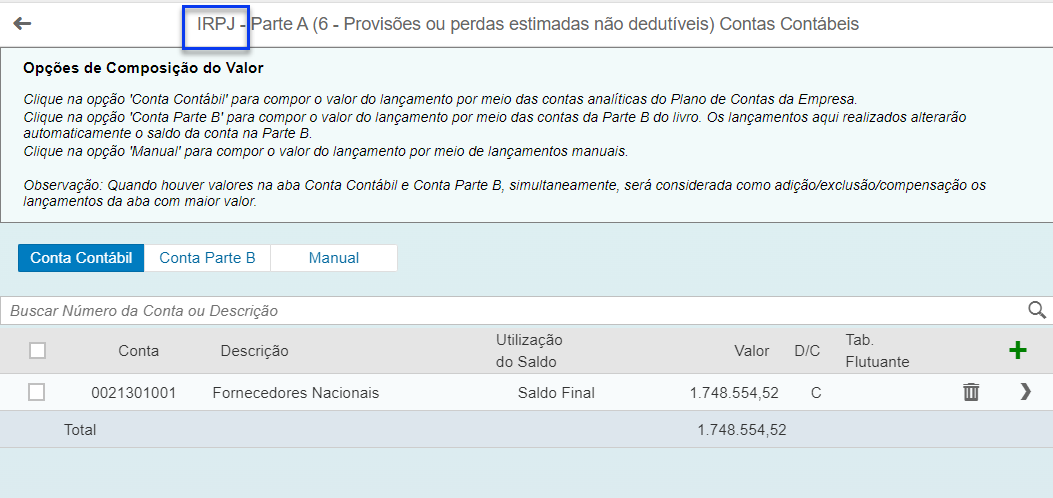
Task: Expand row details with the right chevron
Action: pos(1025,392)
